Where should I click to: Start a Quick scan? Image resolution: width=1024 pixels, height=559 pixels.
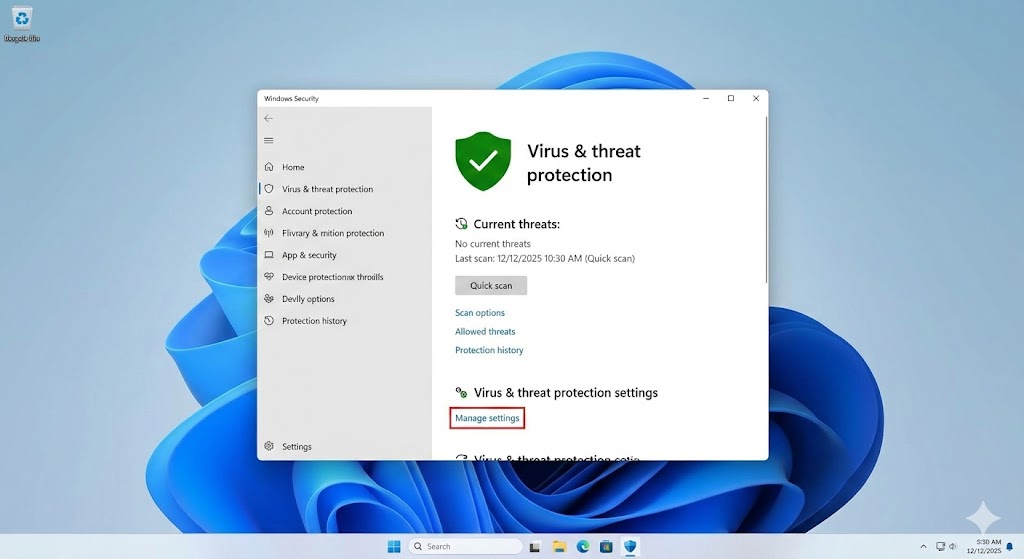click(x=491, y=285)
